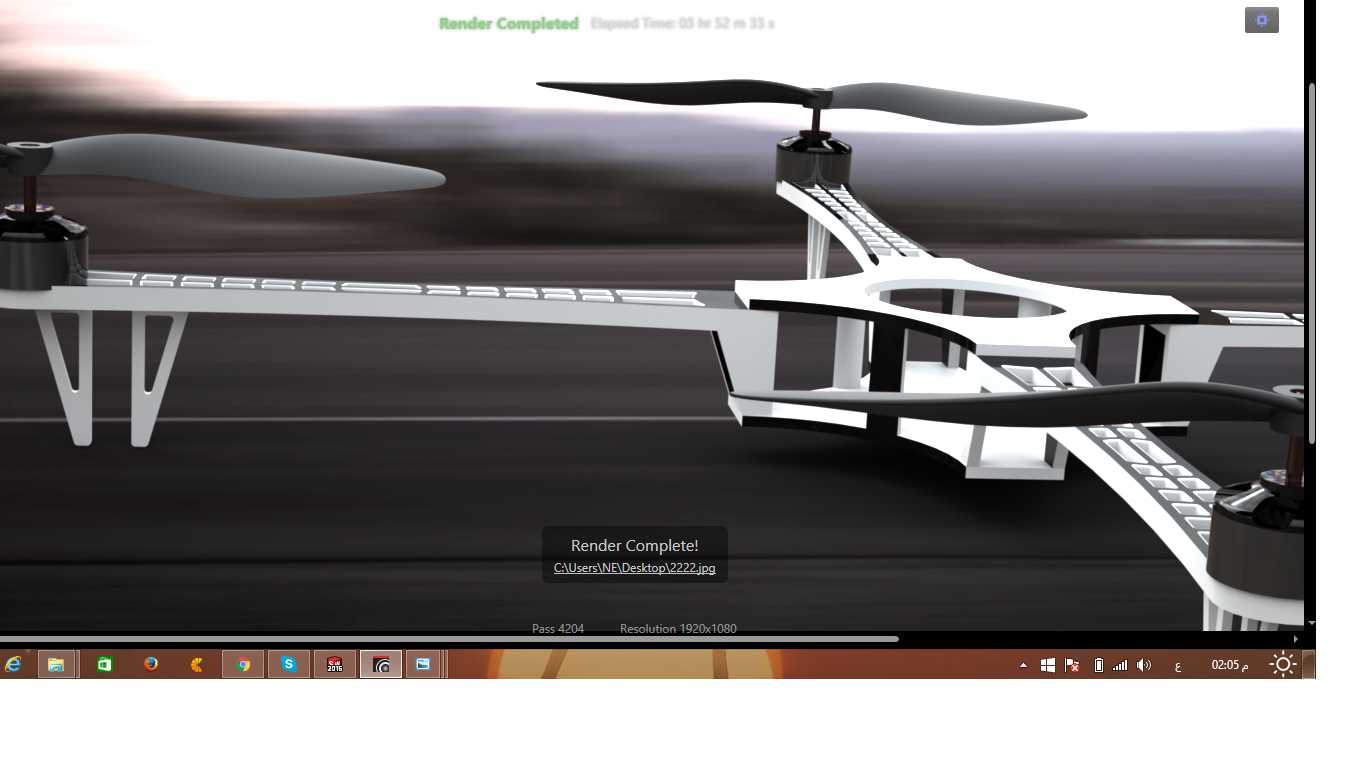This screenshot has height=764, width=1362.
Task: Click the vertical scrollbar down arrow
Action: click(x=1312, y=623)
